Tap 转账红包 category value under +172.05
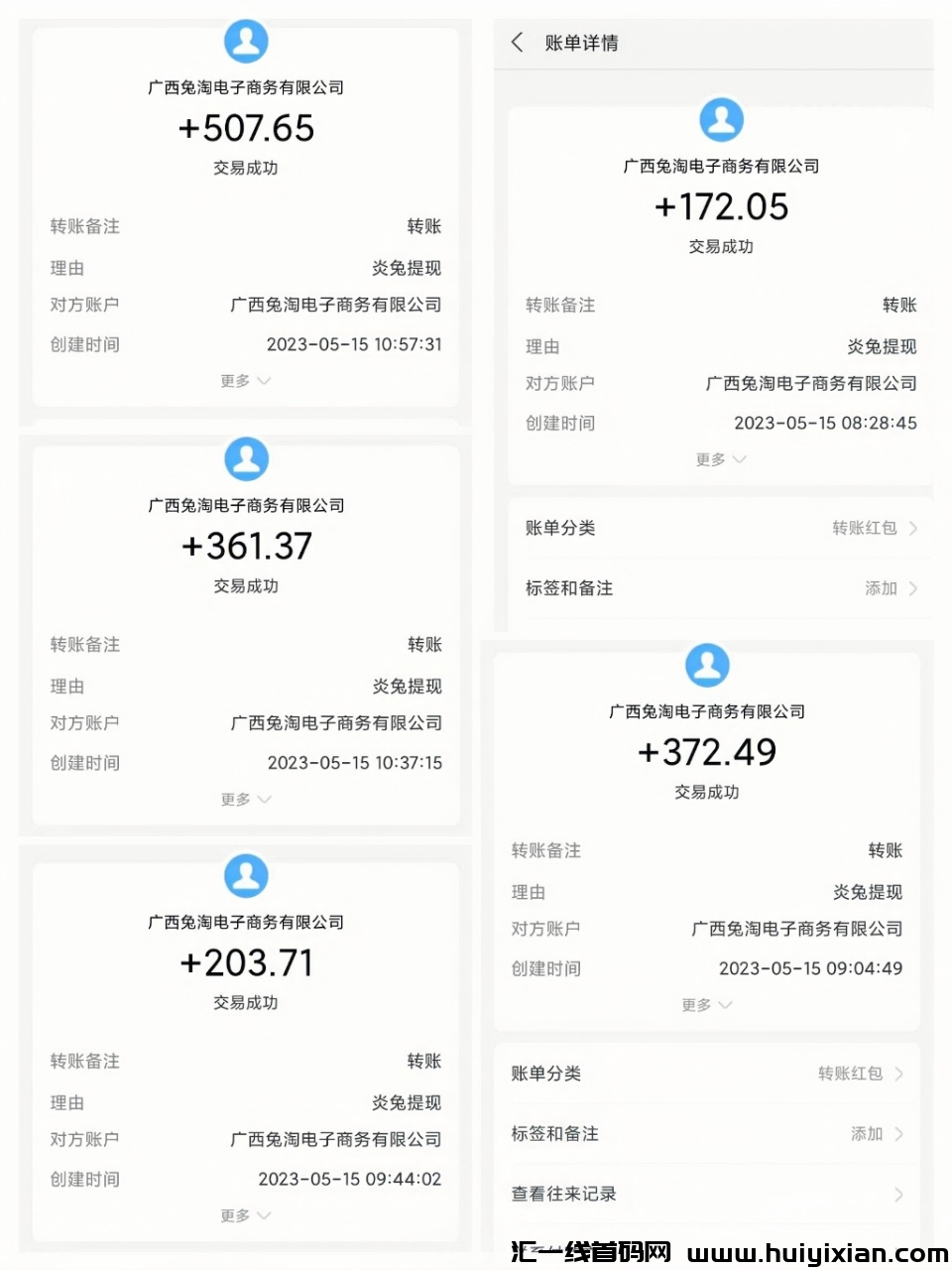 [x=865, y=528]
